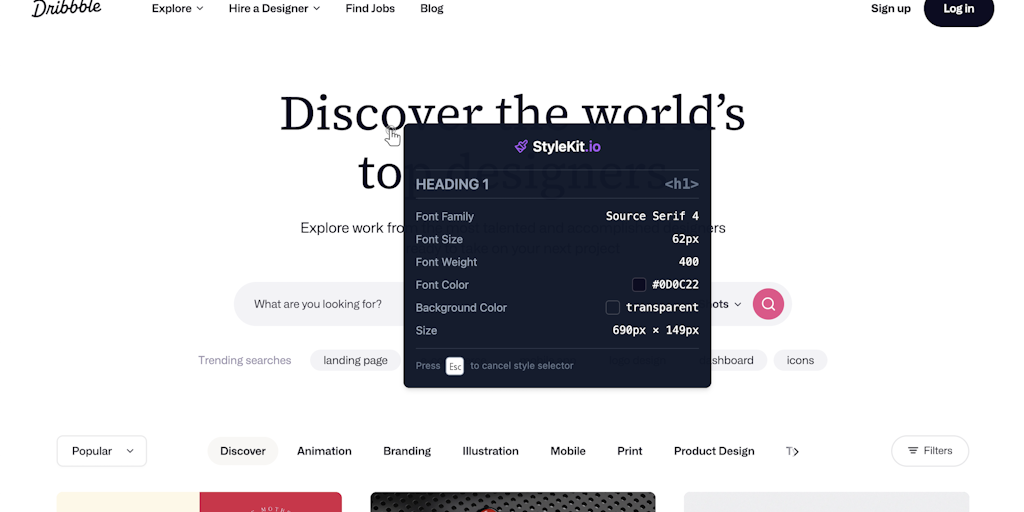Select the Animation category tab
1024x512 pixels.
(x=325, y=451)
